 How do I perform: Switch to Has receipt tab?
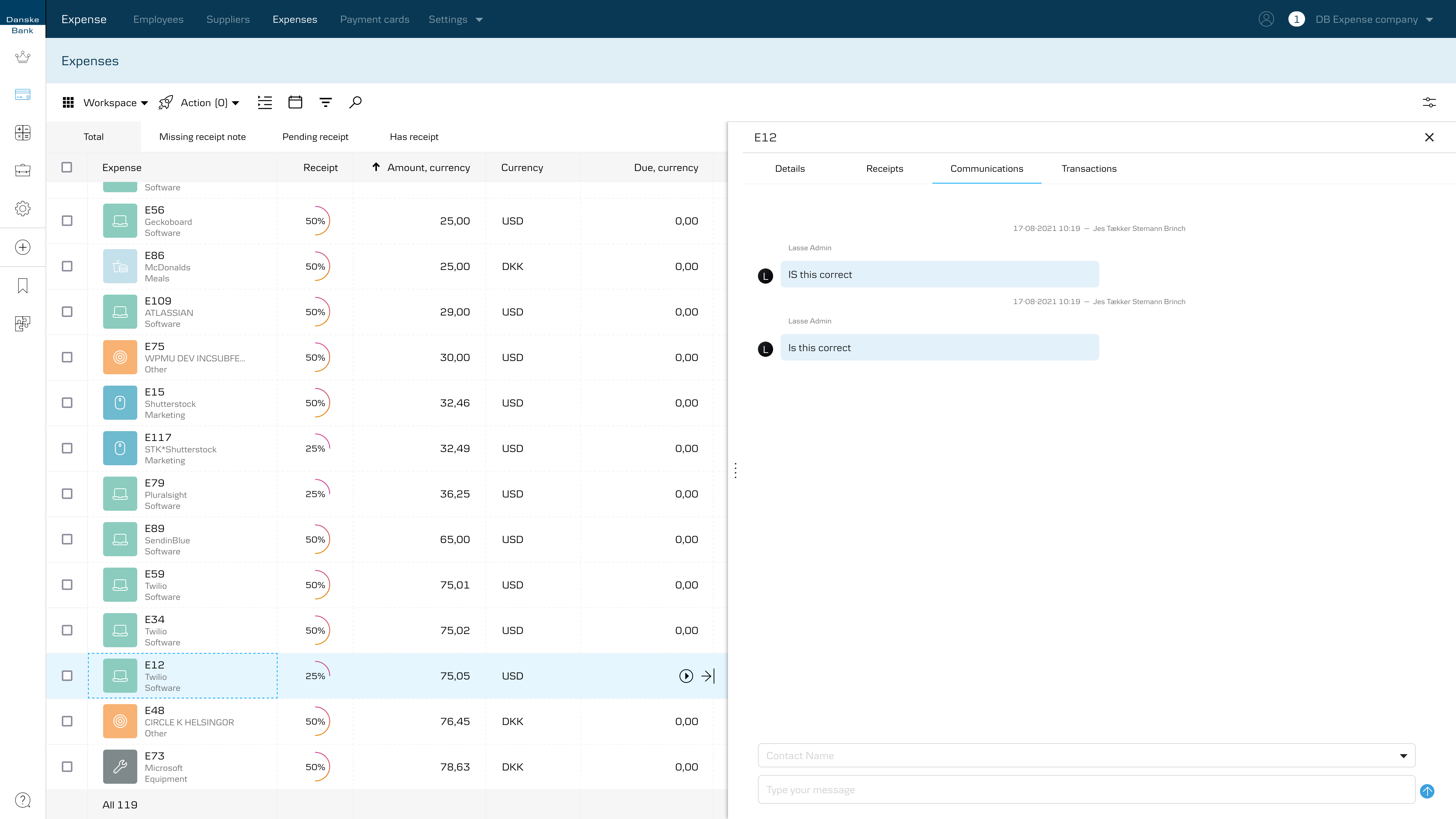click(414, 137)
